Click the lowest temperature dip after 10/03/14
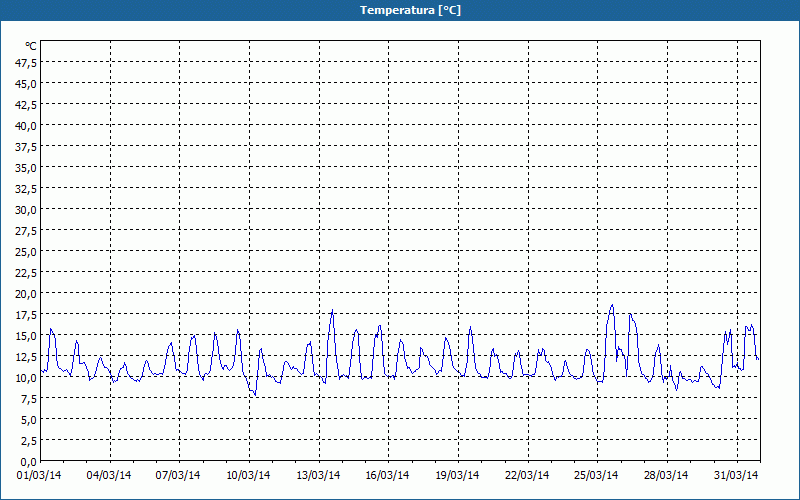 [255, 395]
